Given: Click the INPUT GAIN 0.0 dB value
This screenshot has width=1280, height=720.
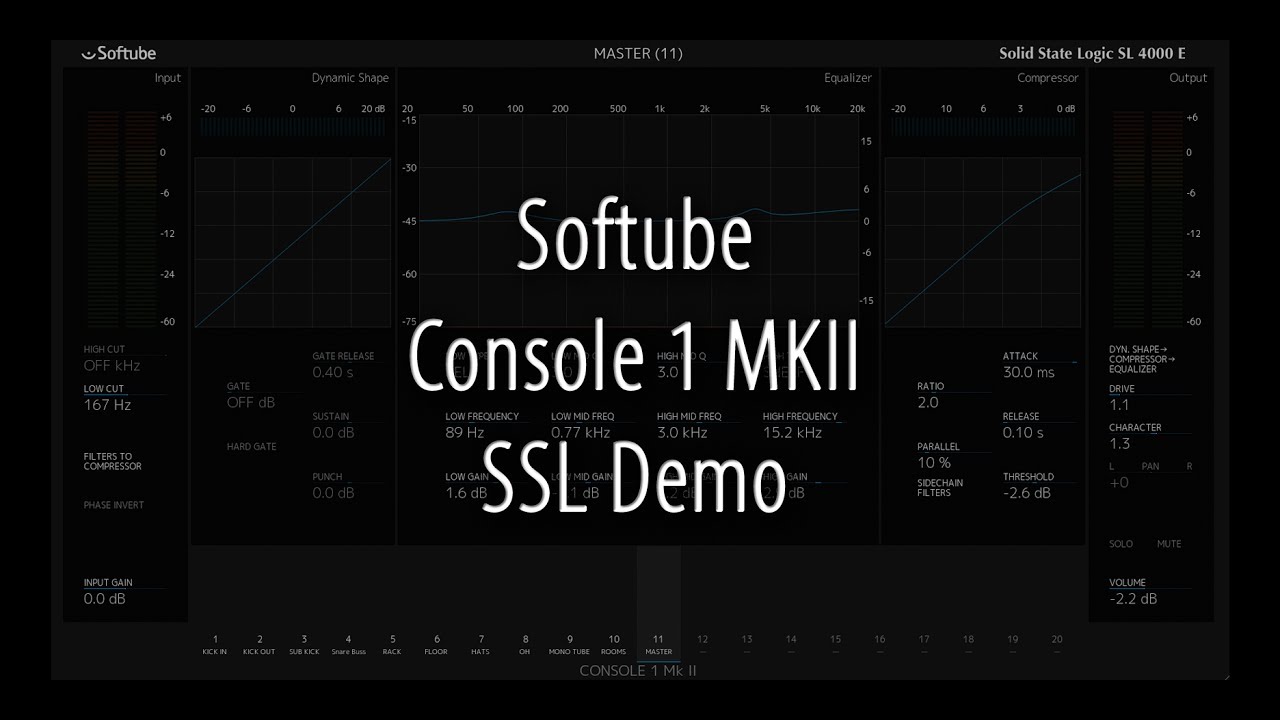Looking at the screenshot, I should (x=105, y=599).
